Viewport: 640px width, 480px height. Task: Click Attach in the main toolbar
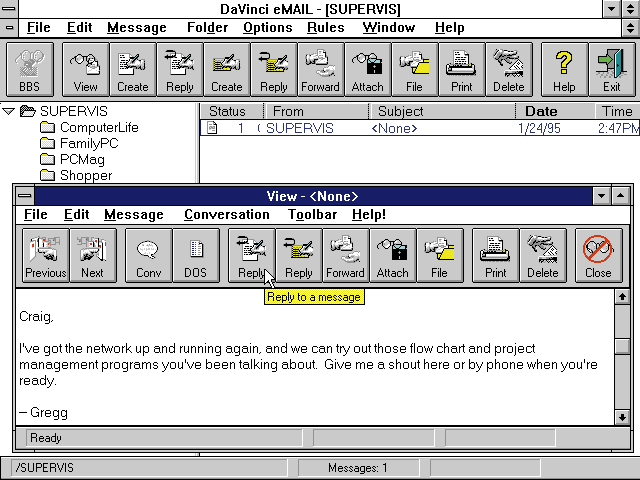[367, 69]
